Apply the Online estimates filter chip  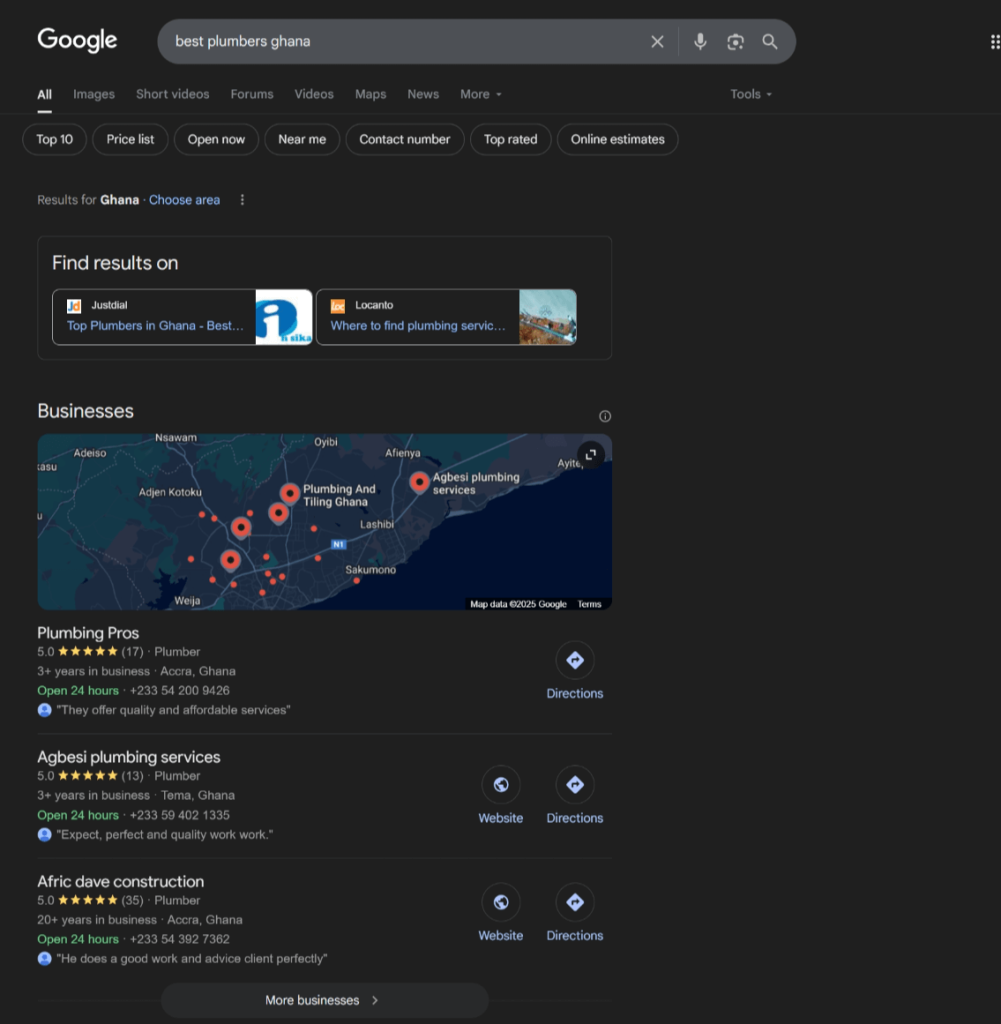click(x=618, y=139)
